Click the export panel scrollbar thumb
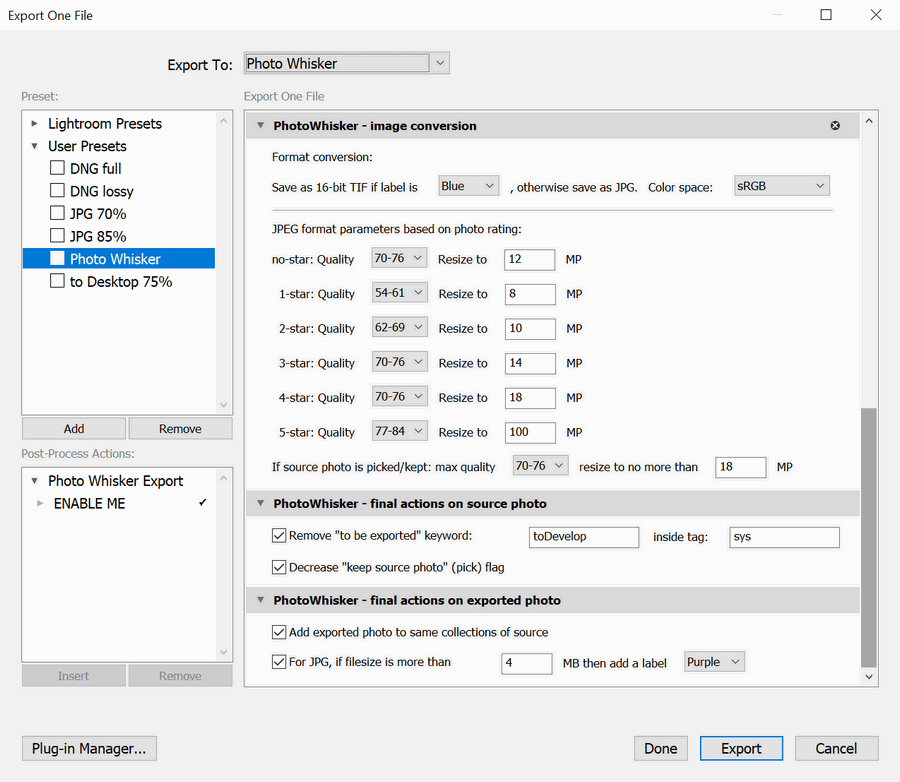Viewport: 900px width, 782px height. (x=869, y=537)
